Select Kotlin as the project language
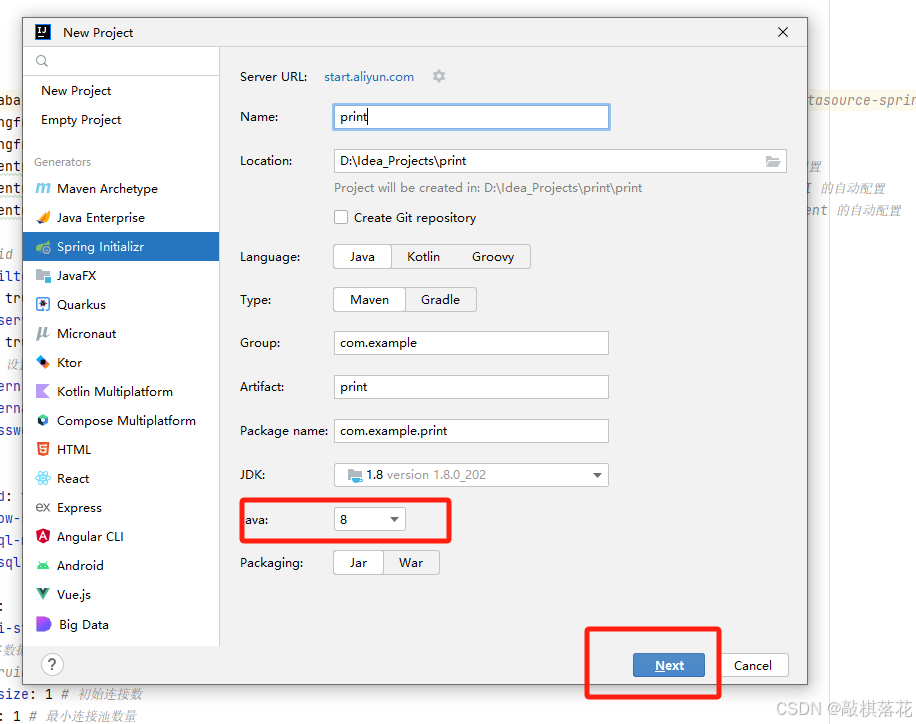 click(x=423, y=257)
